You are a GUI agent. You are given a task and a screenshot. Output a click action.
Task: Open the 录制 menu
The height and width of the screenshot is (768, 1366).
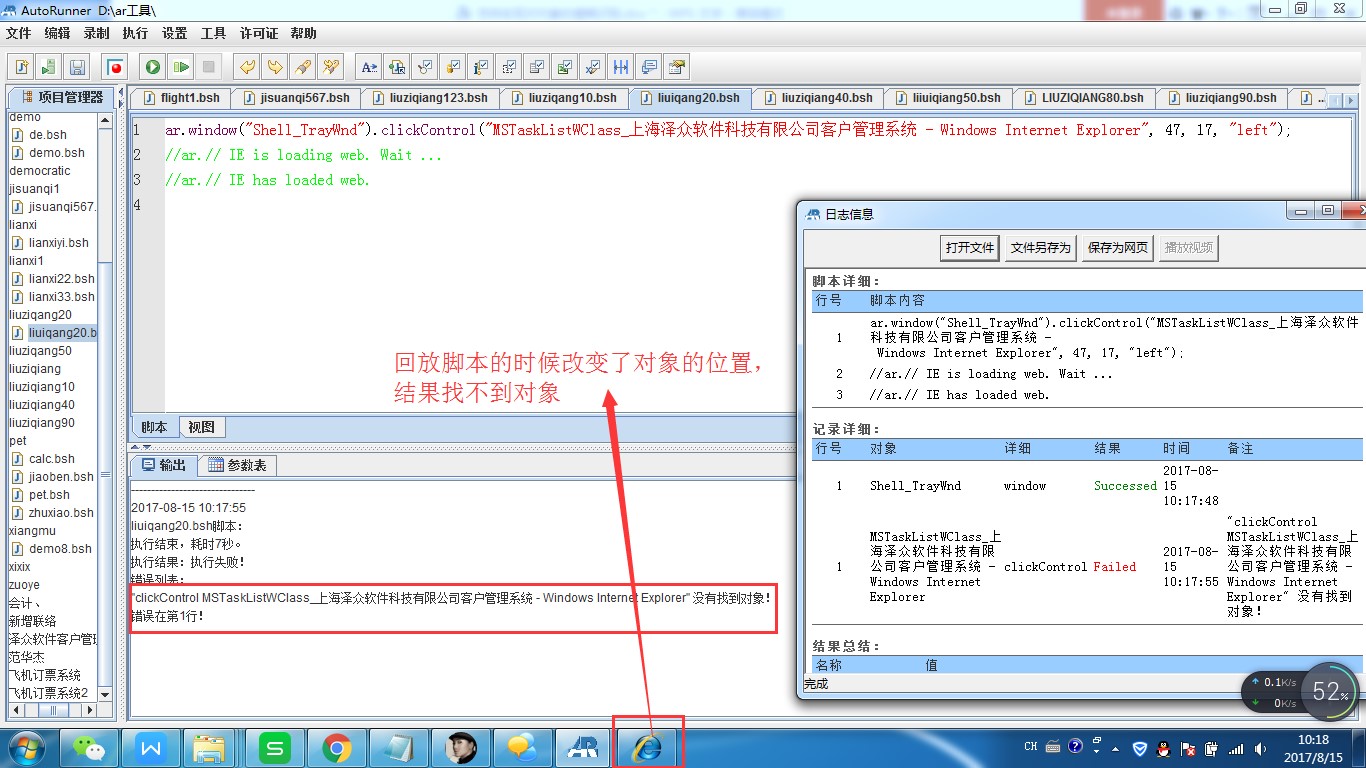pyautogui.click(x=96, y=33)
